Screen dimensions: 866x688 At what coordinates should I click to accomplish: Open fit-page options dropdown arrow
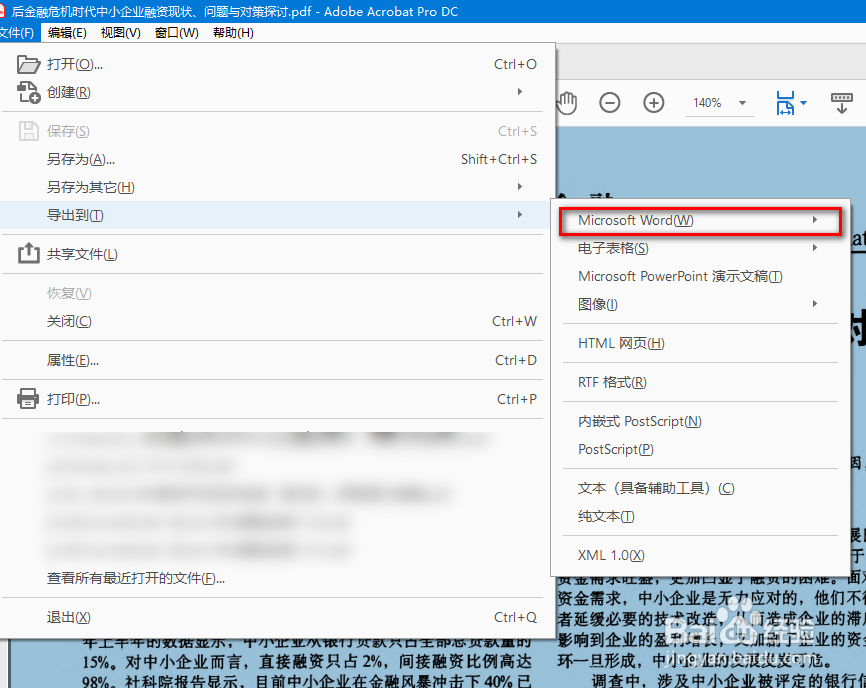pos(804,103)
